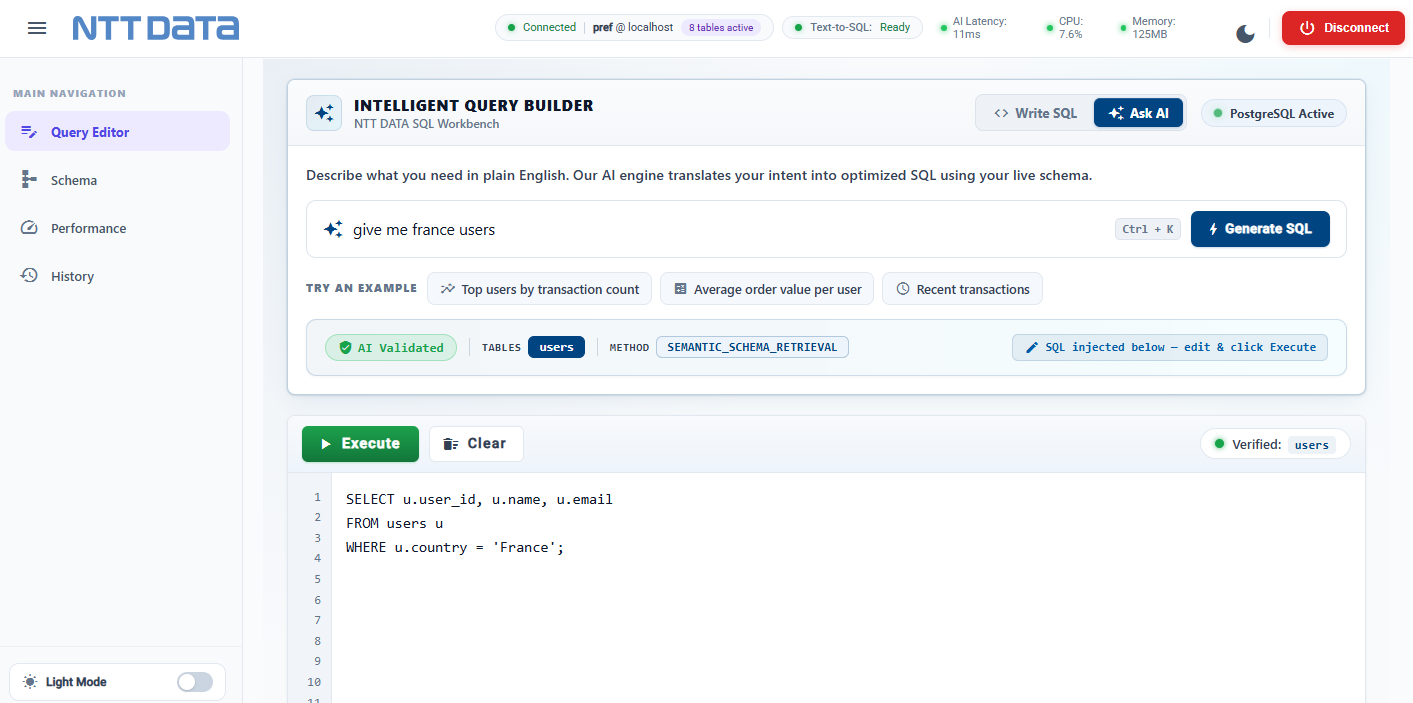Toggle dark mode moon icon
The width and height of the screenshot is (1413, 703).
click(x=1245, y=34)
